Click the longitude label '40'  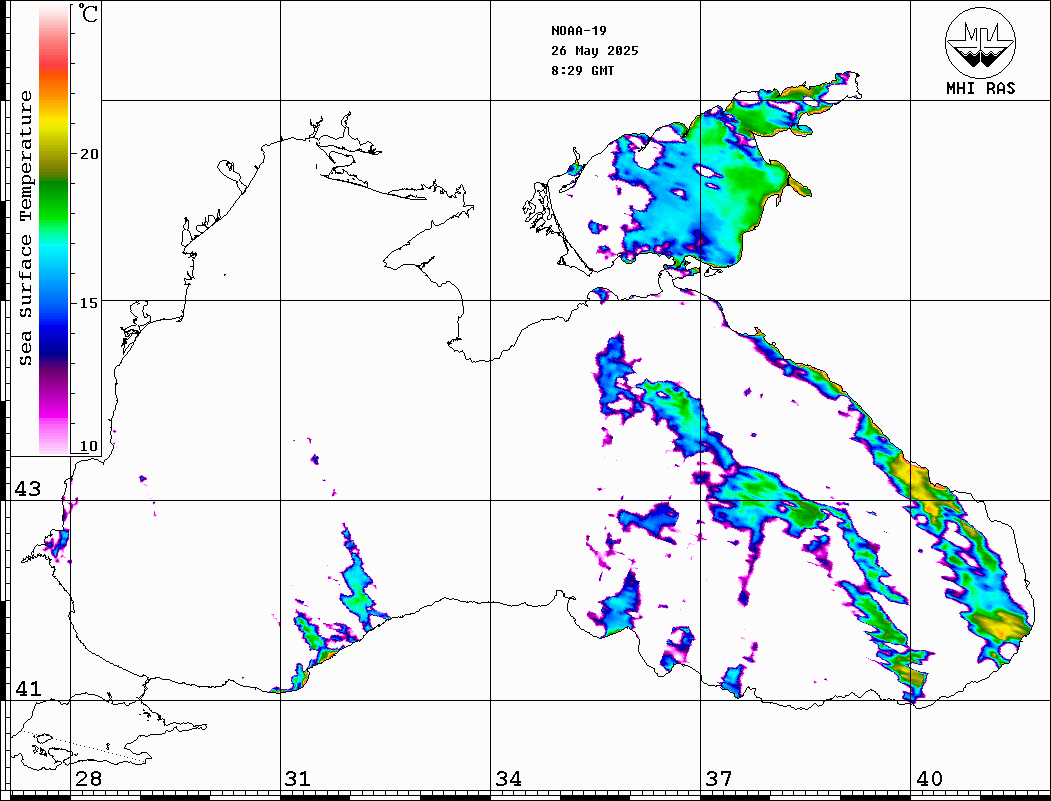click(929, 779)
